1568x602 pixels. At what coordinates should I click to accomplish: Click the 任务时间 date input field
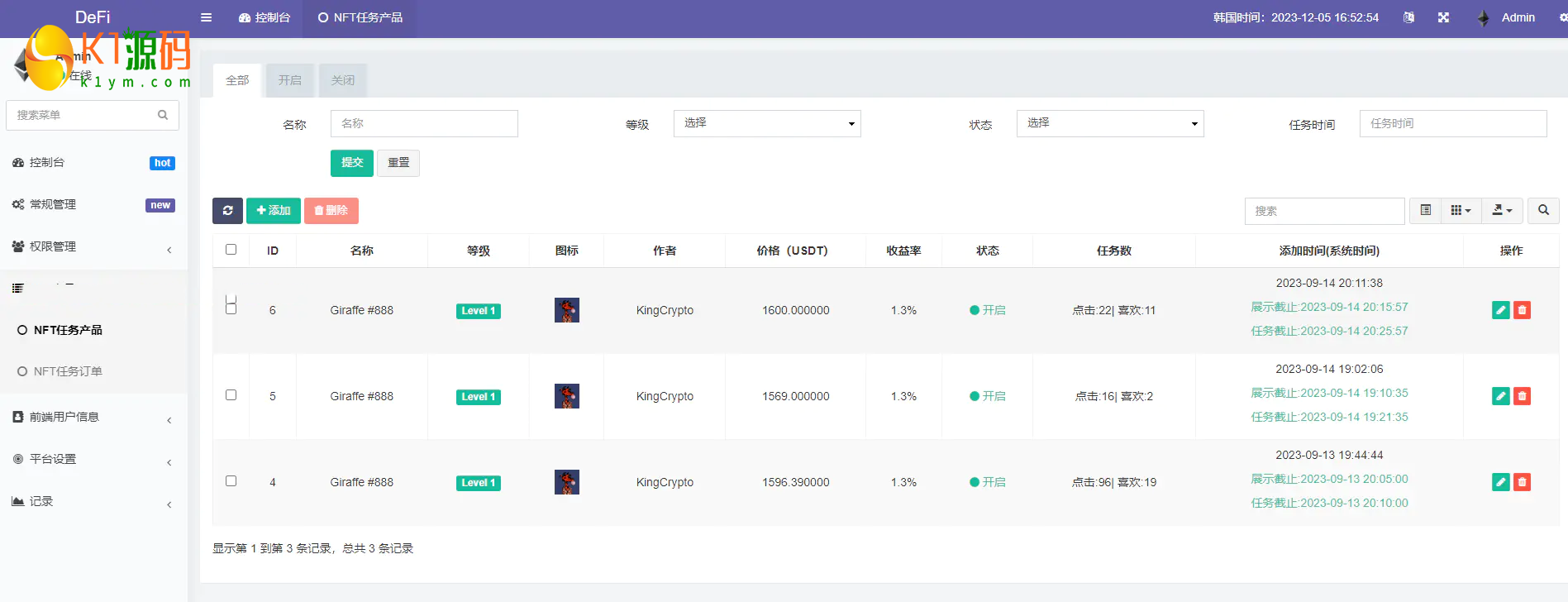pos(1452,123)
